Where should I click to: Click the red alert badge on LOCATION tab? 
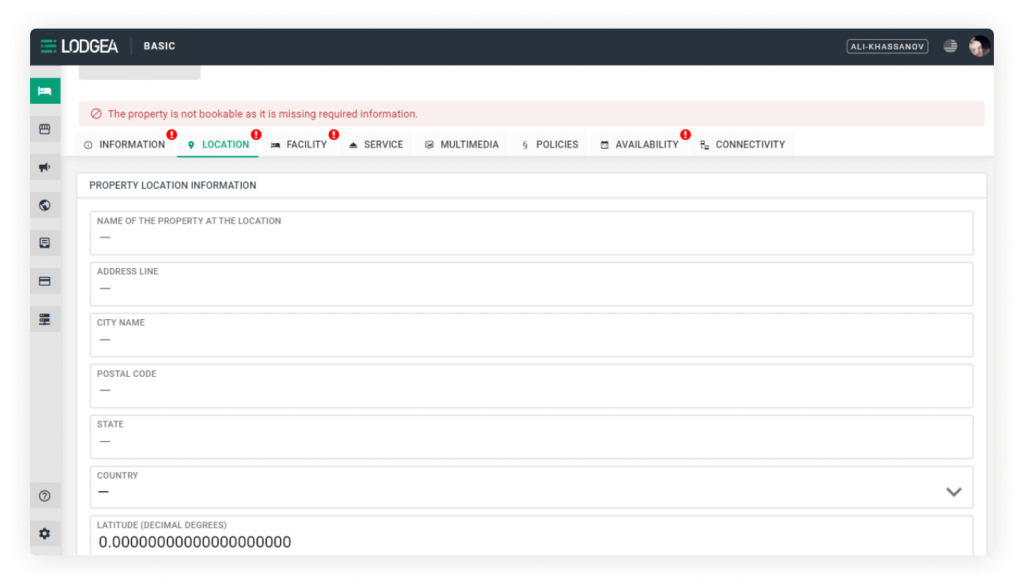pyautogui.click(x=256, y=135)
